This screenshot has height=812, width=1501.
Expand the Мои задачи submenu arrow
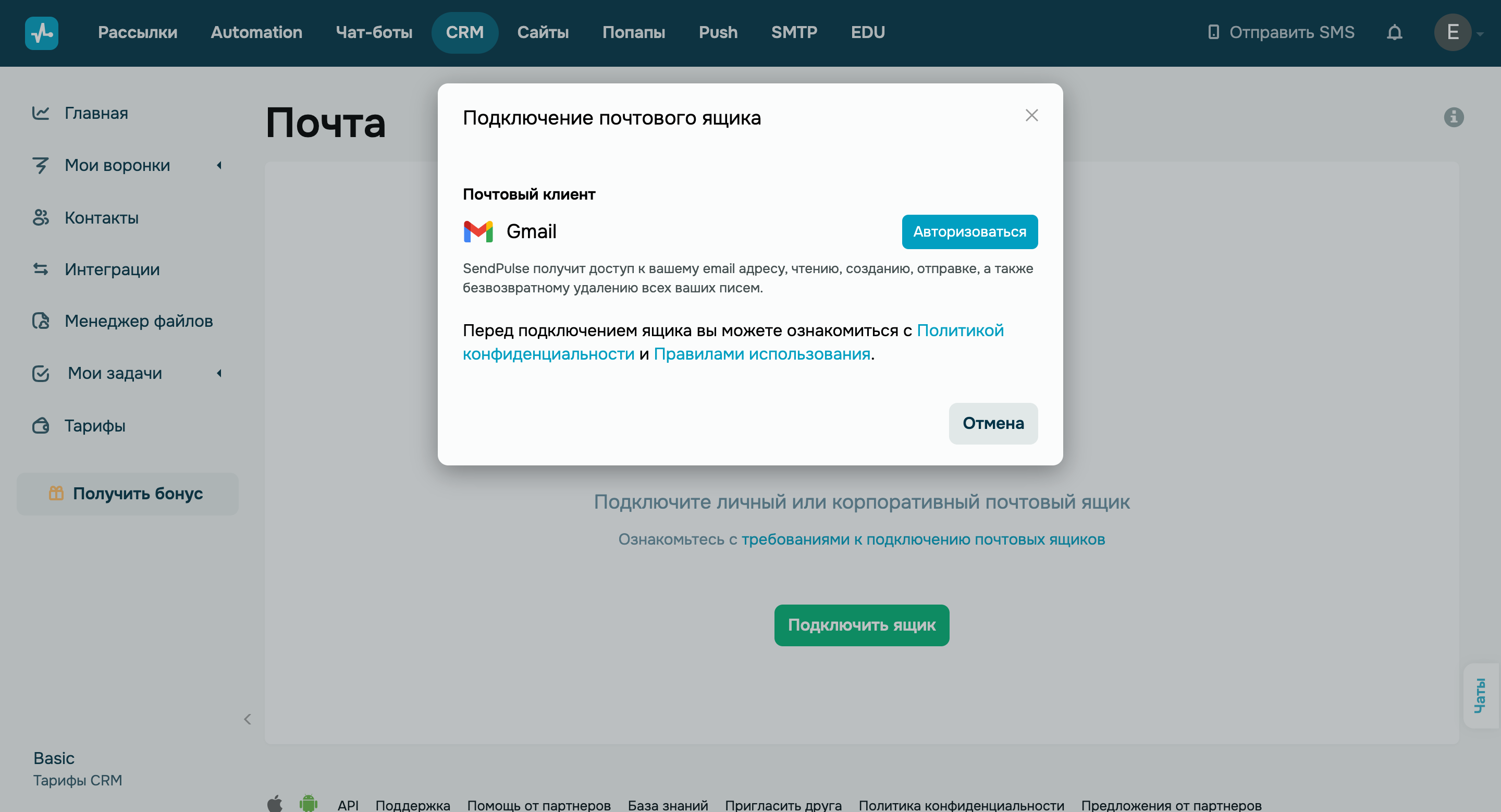pos(219,373)
